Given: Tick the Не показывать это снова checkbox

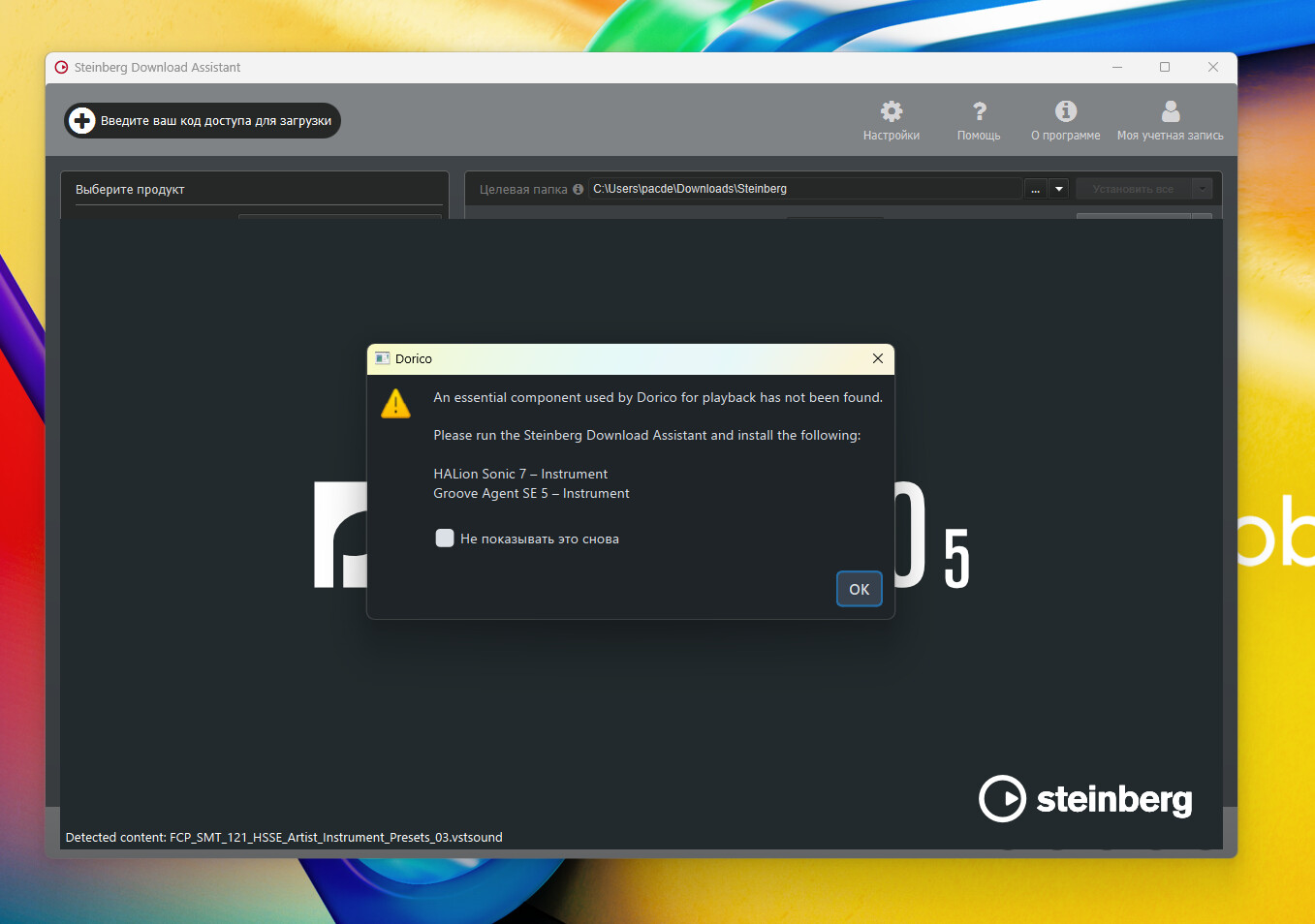Looking at the screenshot, I should pos(445,539).
